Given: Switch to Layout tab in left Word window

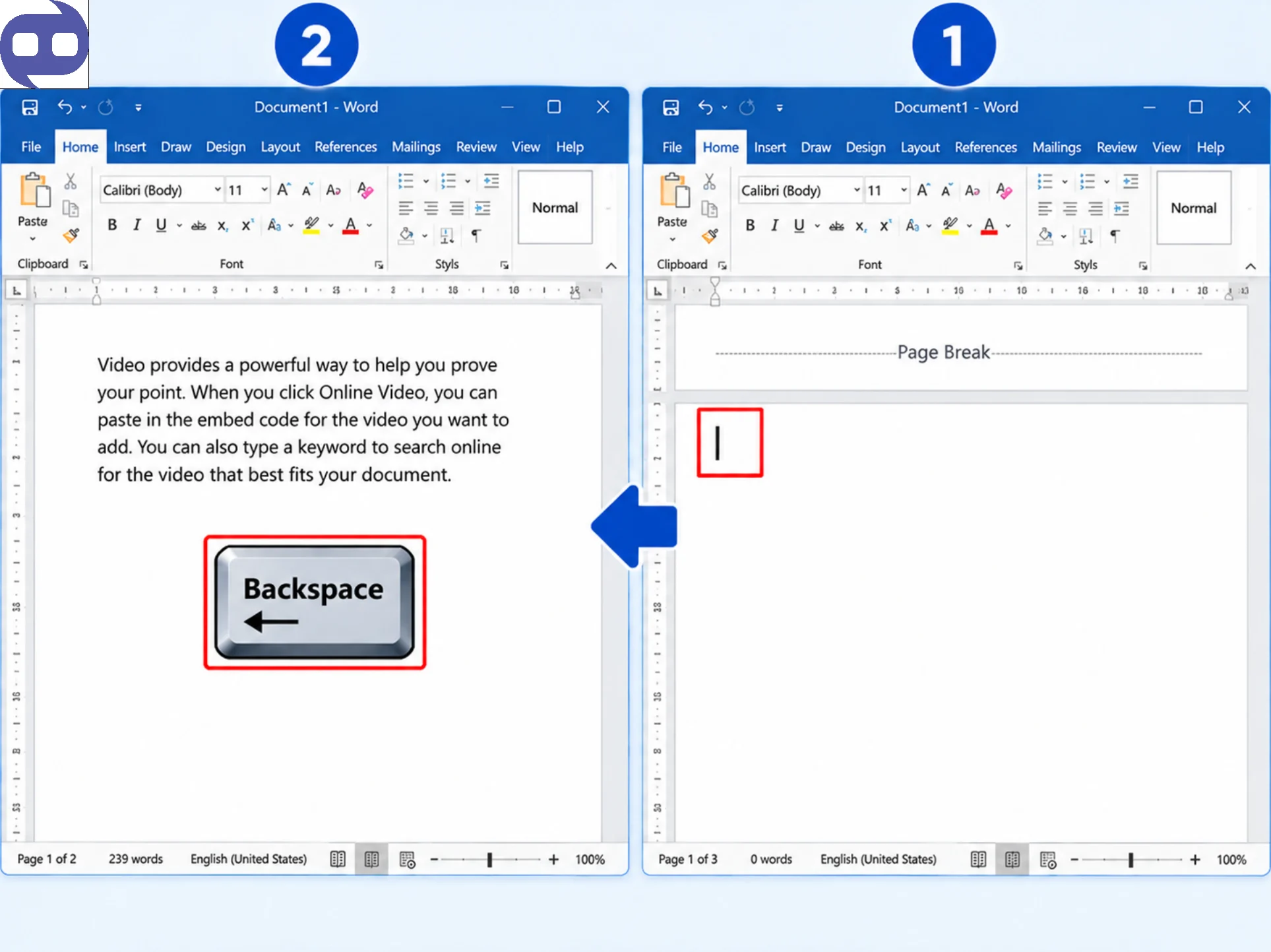Looking at the screenshot, I should click(280, 146).
